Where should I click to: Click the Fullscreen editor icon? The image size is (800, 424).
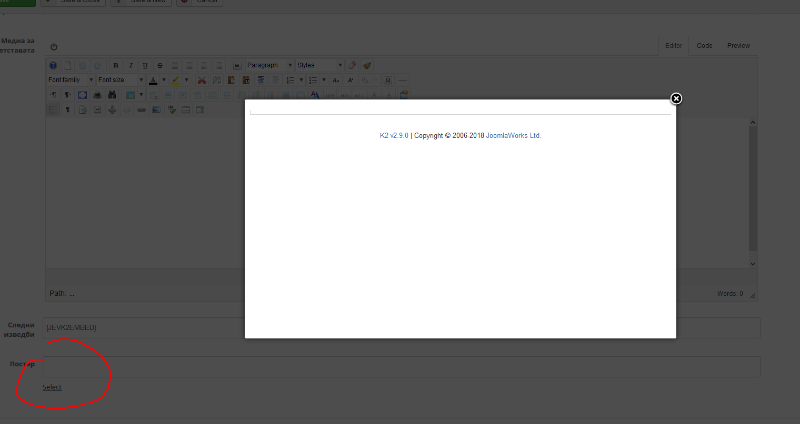(x=83, y=95)
